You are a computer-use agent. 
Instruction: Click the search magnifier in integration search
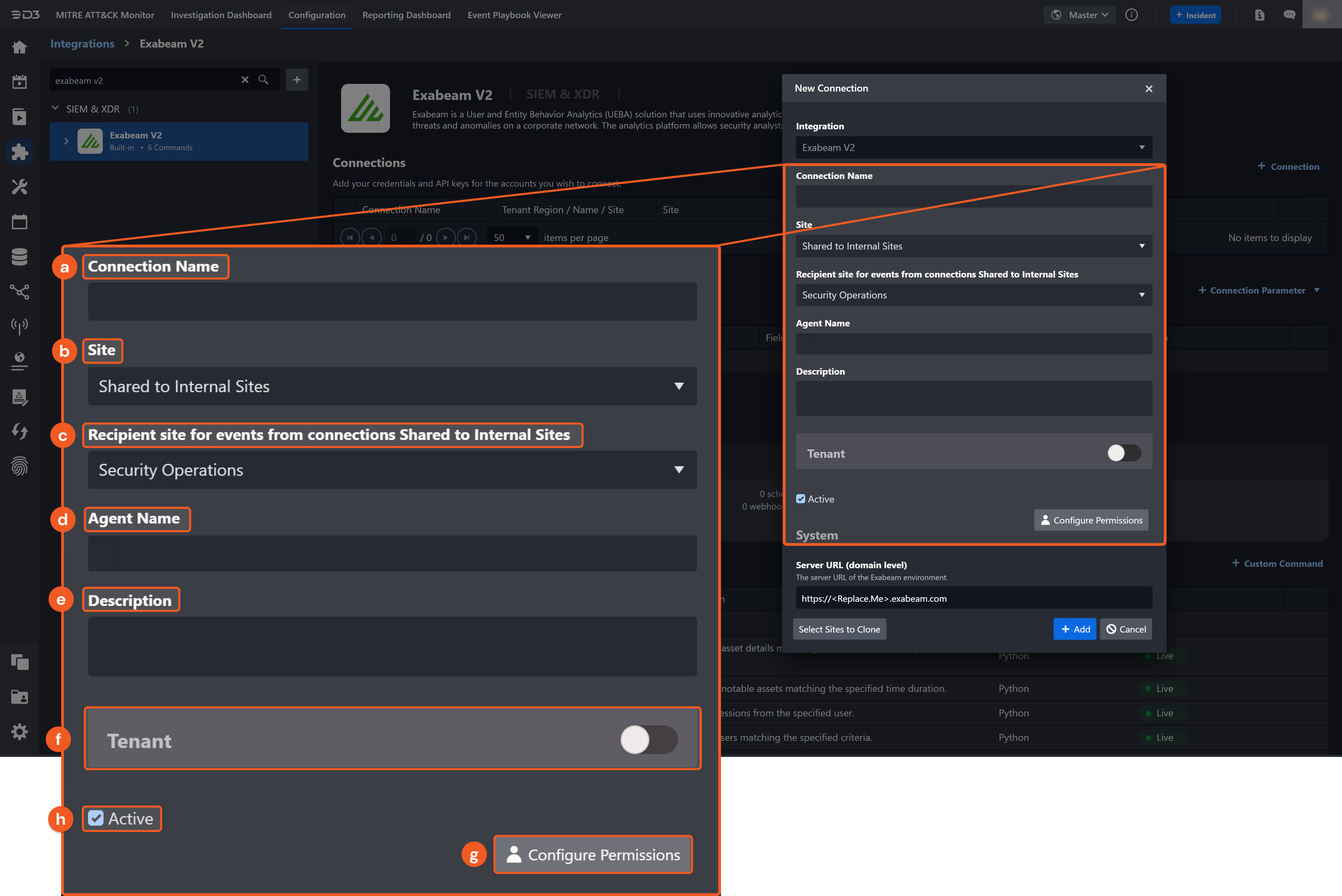(264, 80)
